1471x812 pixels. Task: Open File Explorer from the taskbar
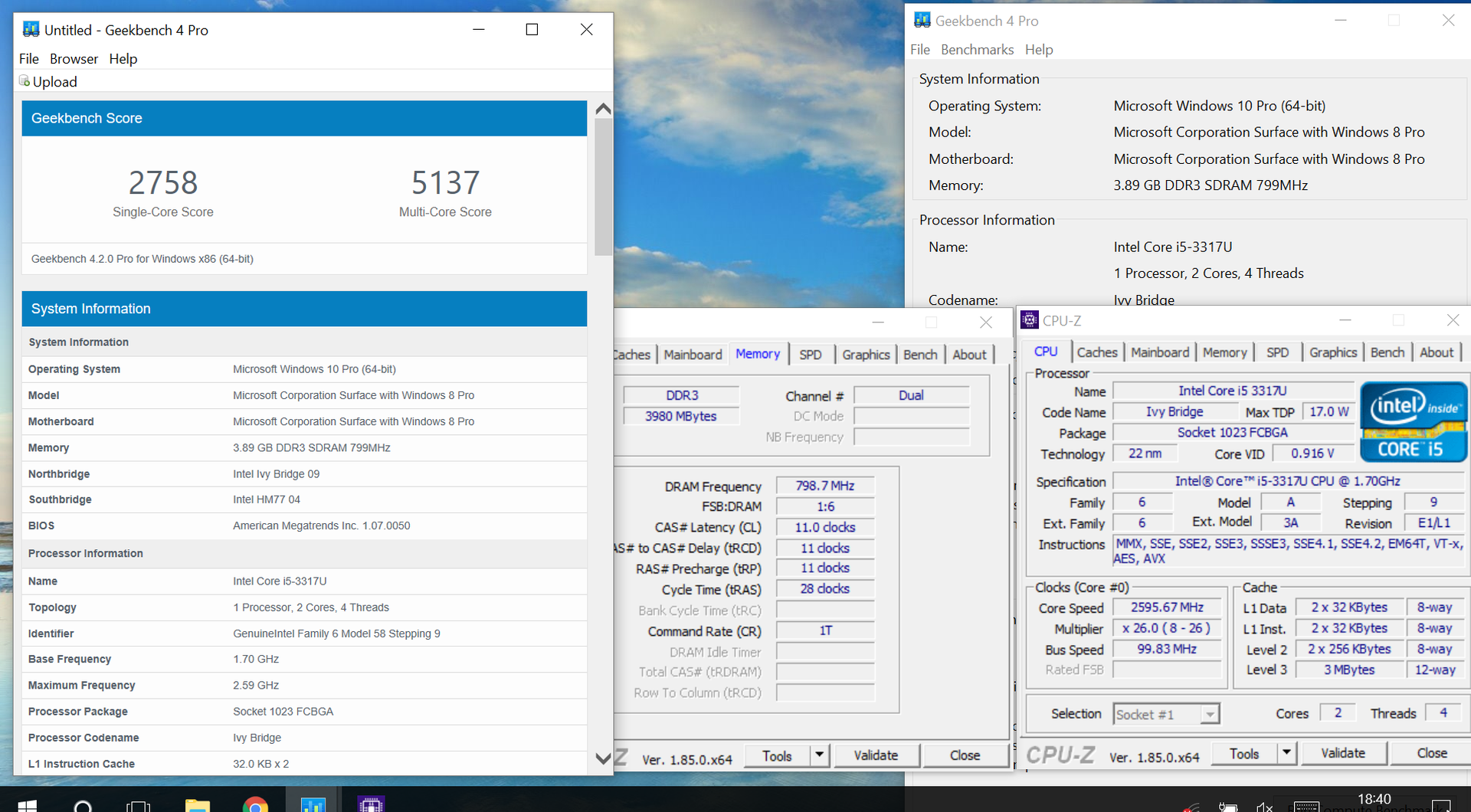[198, 804]
